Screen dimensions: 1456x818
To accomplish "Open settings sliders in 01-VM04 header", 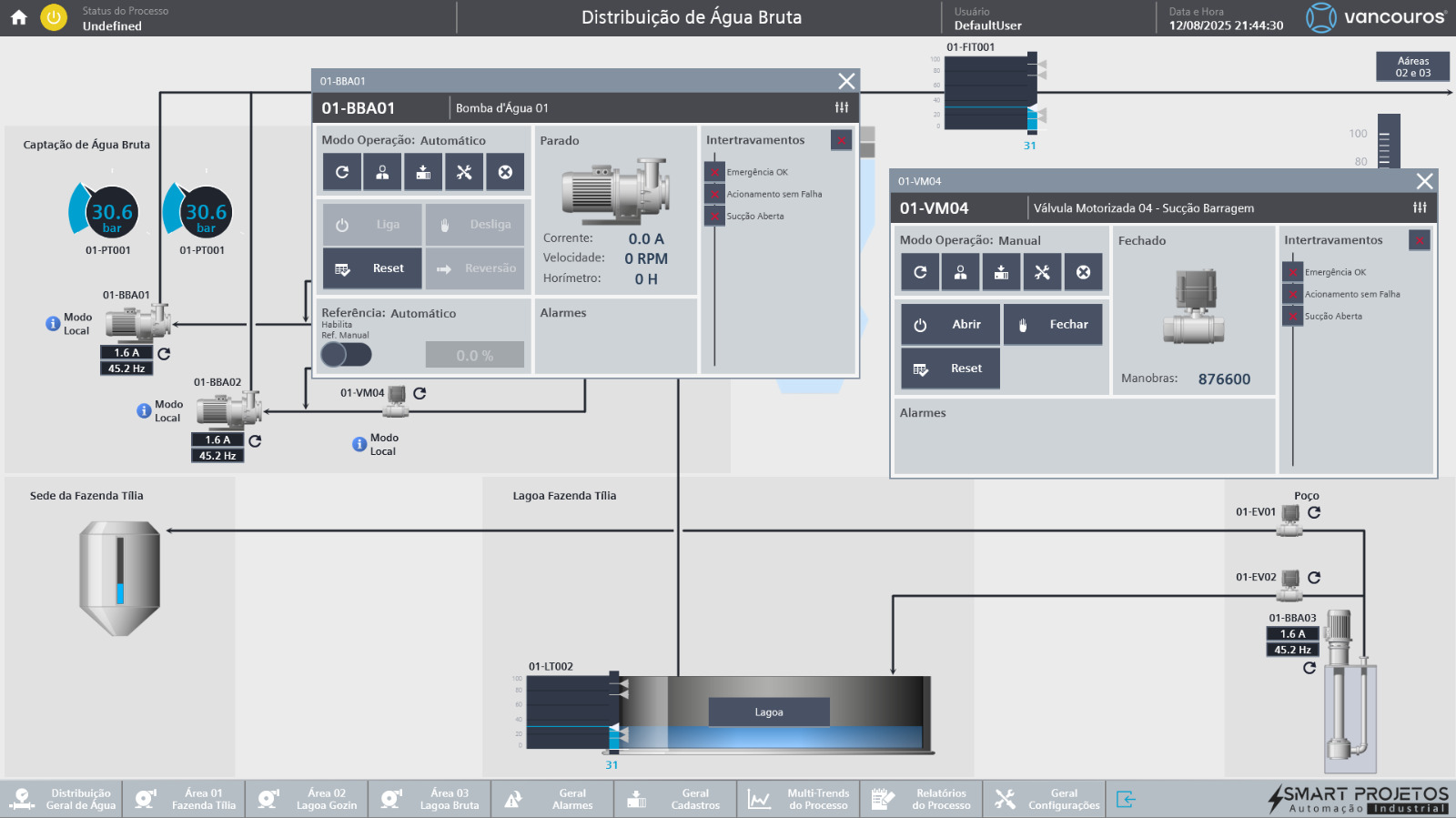I will [x=1420, y=207].
